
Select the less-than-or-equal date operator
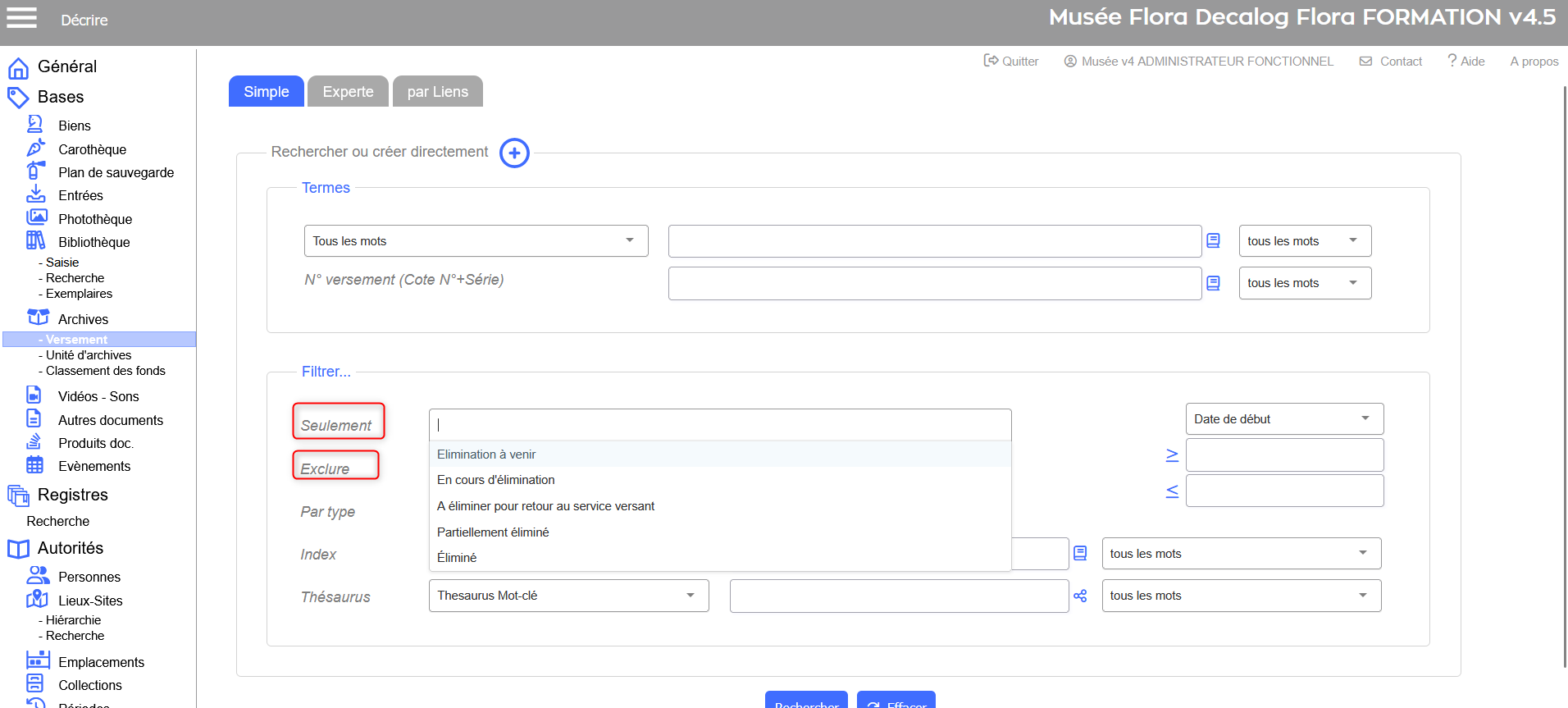(x=1172, y=491)
